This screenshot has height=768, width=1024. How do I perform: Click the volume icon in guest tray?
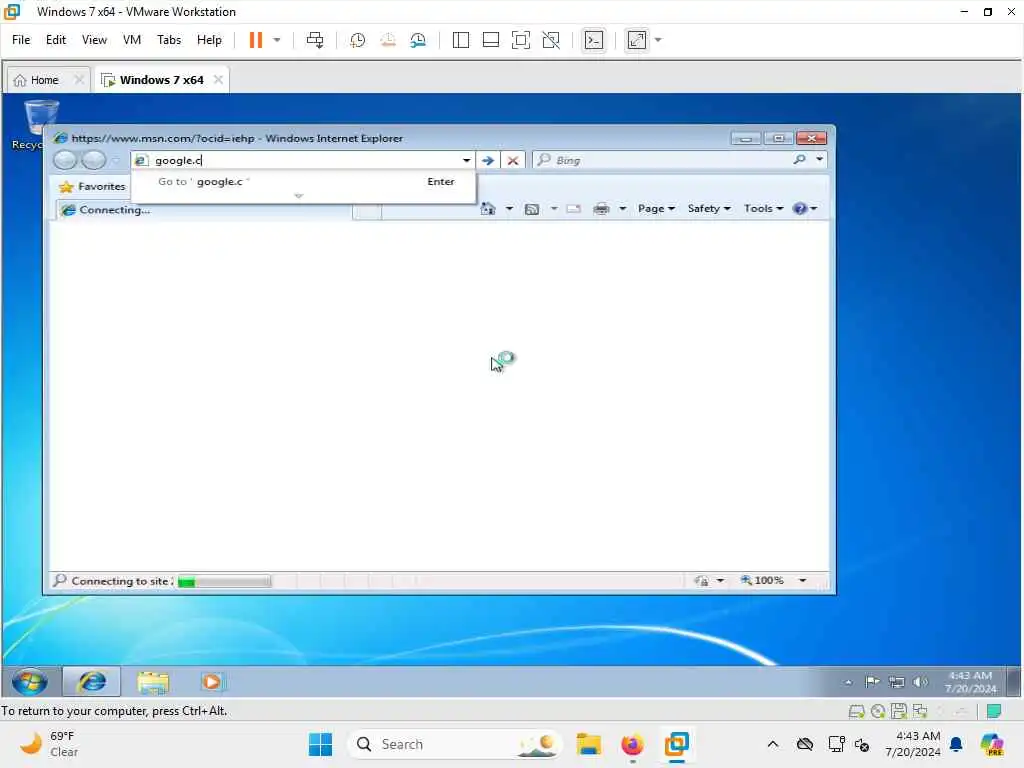coord(920,682)
